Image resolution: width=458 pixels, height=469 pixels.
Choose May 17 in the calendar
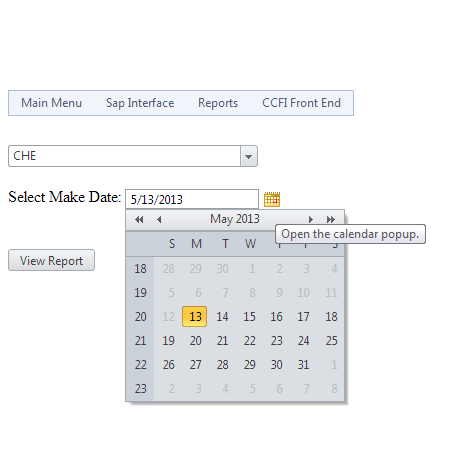(303, 317)
